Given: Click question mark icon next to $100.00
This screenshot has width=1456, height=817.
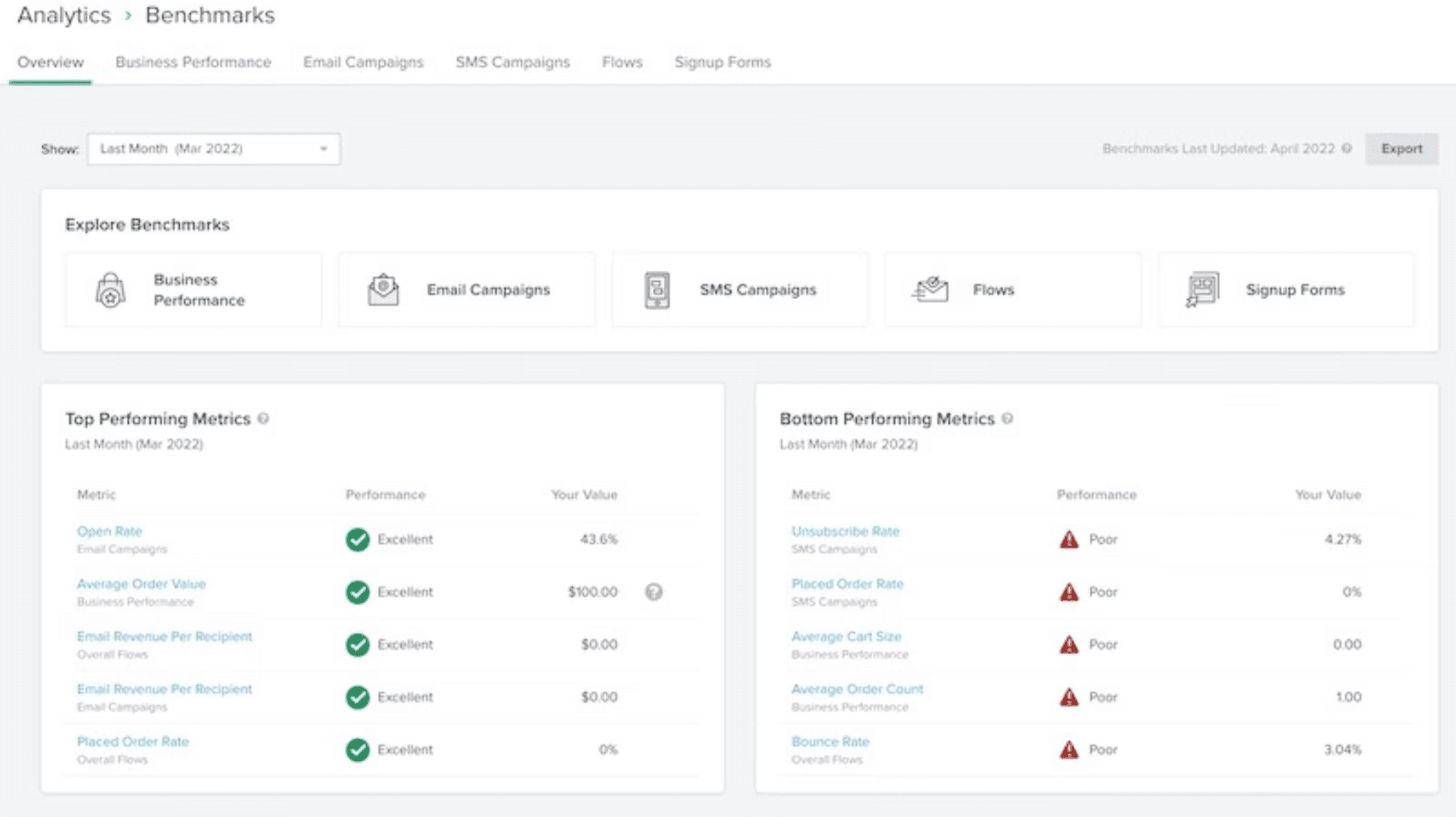Looking at the screenshot, I should [654, 592].
